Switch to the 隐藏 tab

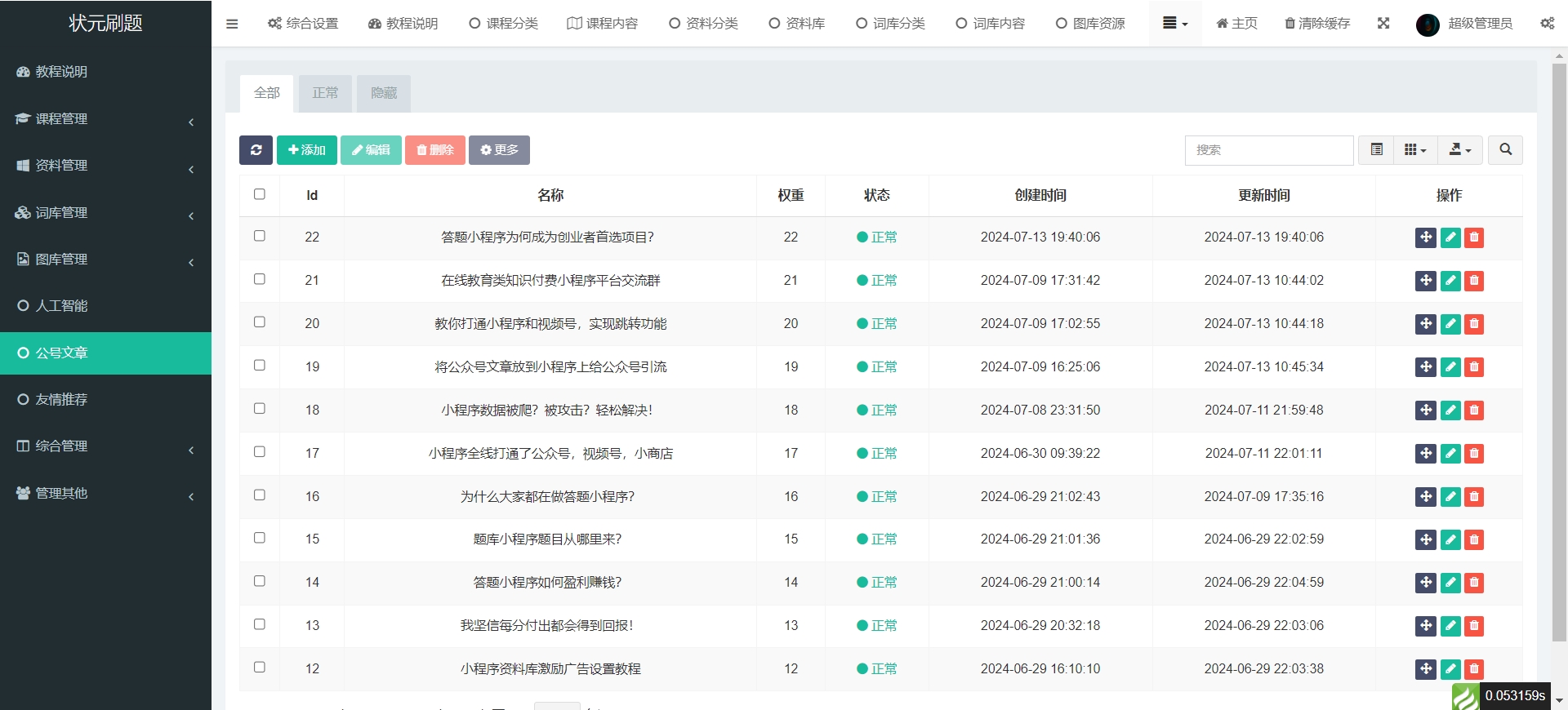coord(384,94)
